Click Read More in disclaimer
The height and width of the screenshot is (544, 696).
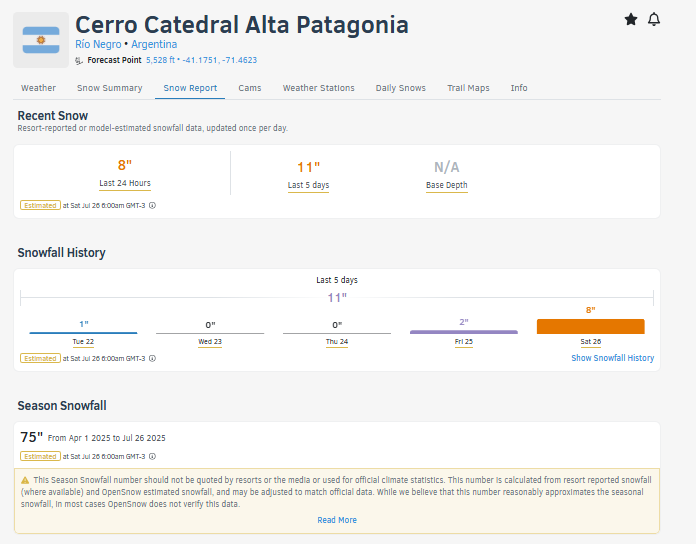click(337, 520)
